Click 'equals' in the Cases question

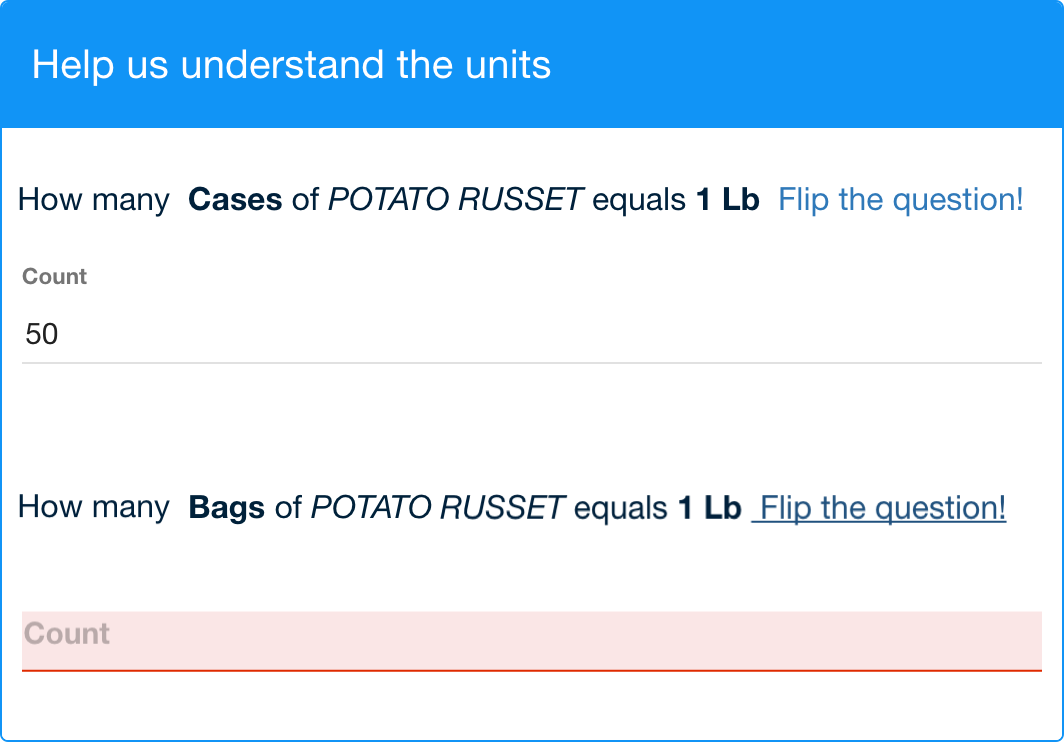(x=638, y=200)
